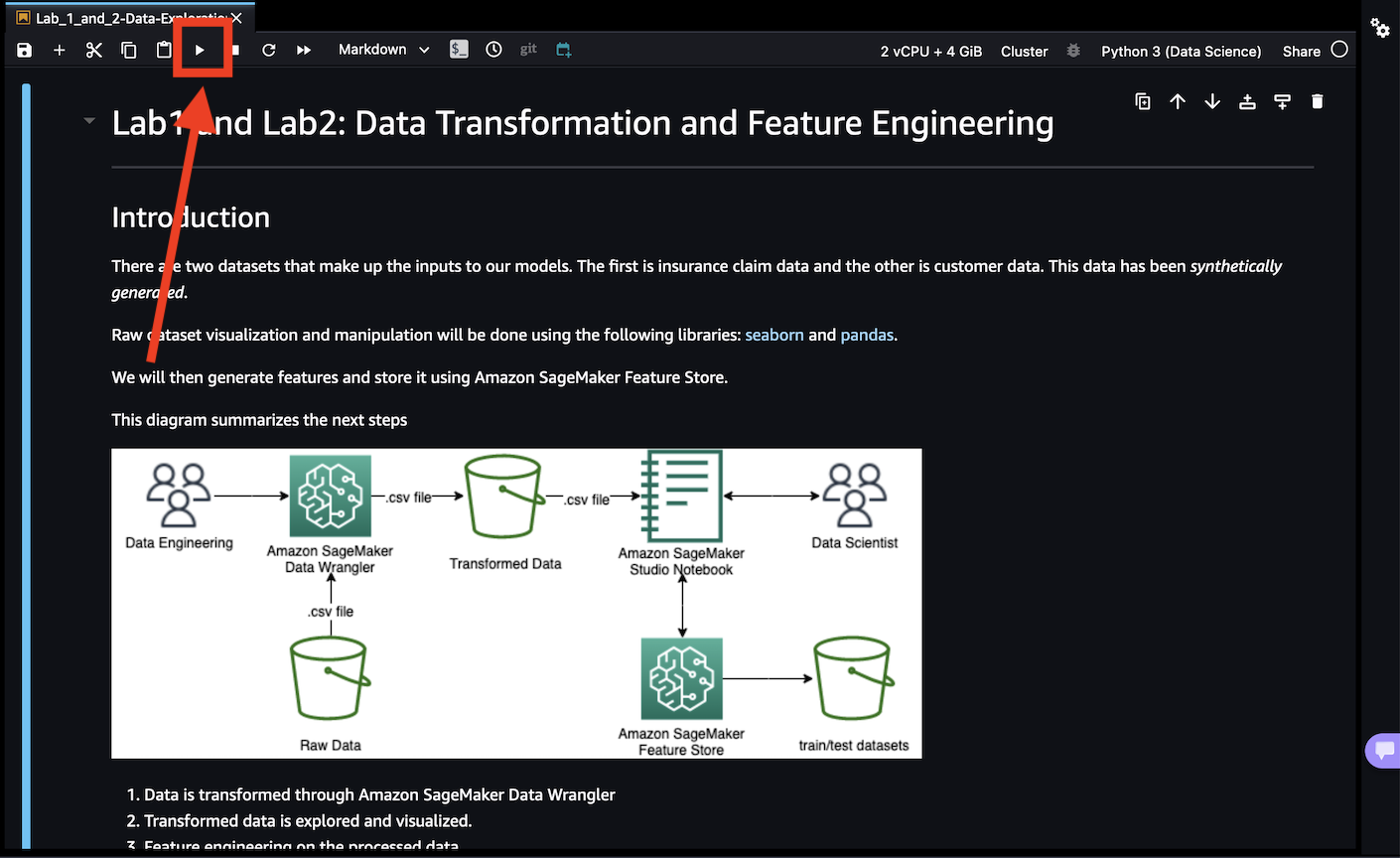This screenshot has height=858, width=1400.
Task: Click list item 'Data is transformed through Amazon SageMaker Data Wrangler'
Action: (x=379, y=794)
